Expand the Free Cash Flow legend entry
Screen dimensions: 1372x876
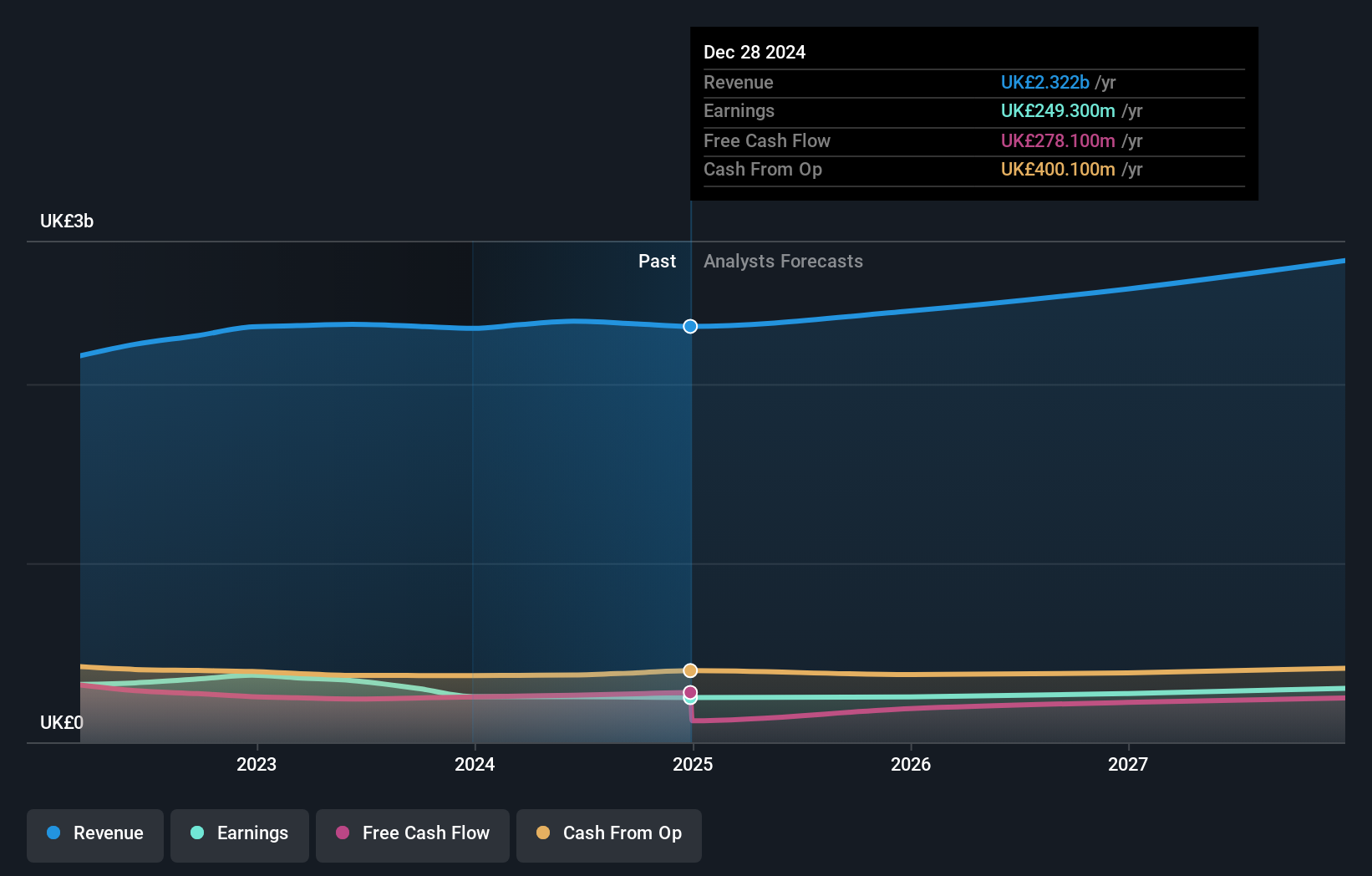coord(412,835)
